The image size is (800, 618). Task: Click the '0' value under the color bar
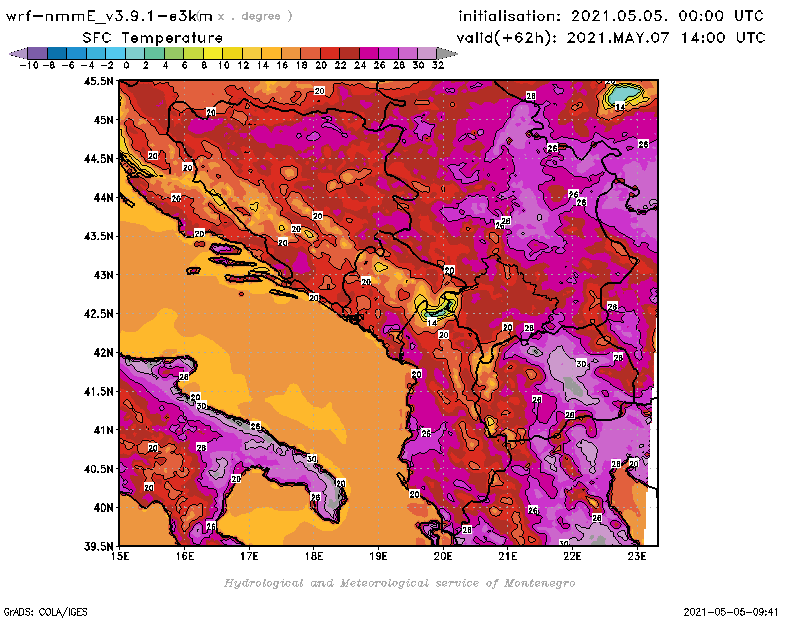126,65
